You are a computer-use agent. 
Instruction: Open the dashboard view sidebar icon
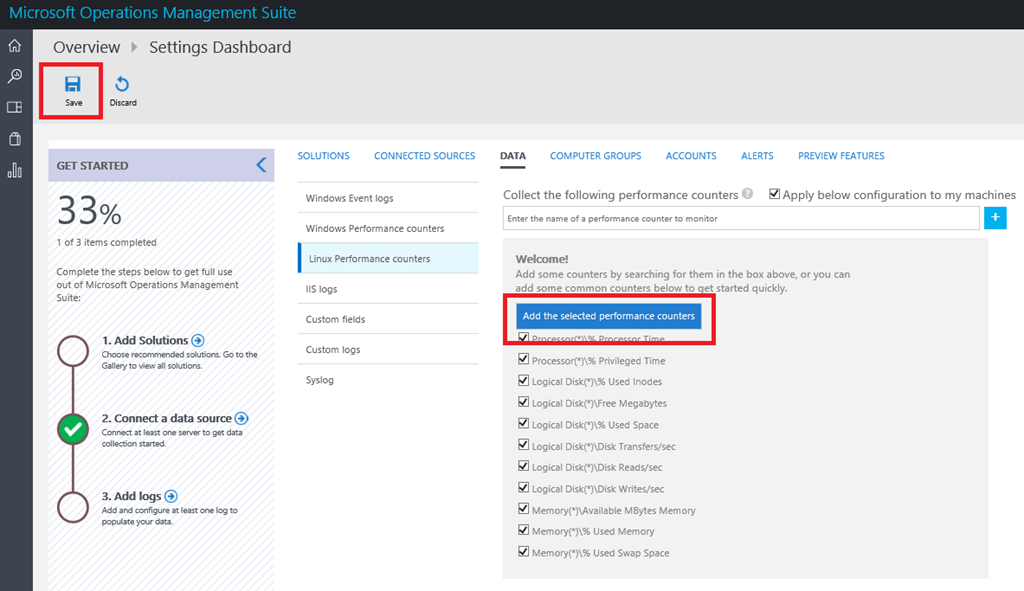click(14, 107)
